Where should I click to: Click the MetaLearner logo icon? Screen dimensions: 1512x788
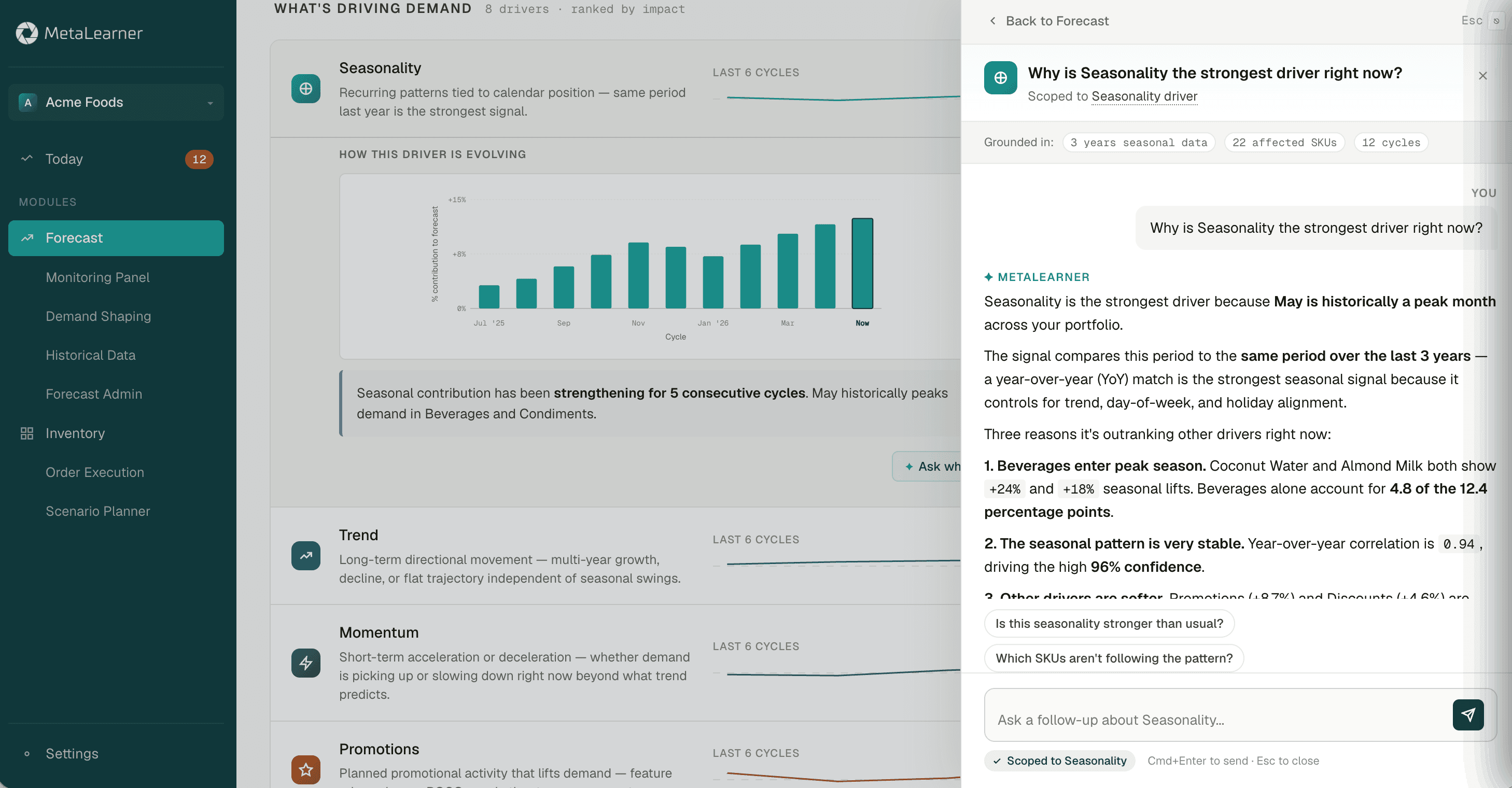click(26, 33)
